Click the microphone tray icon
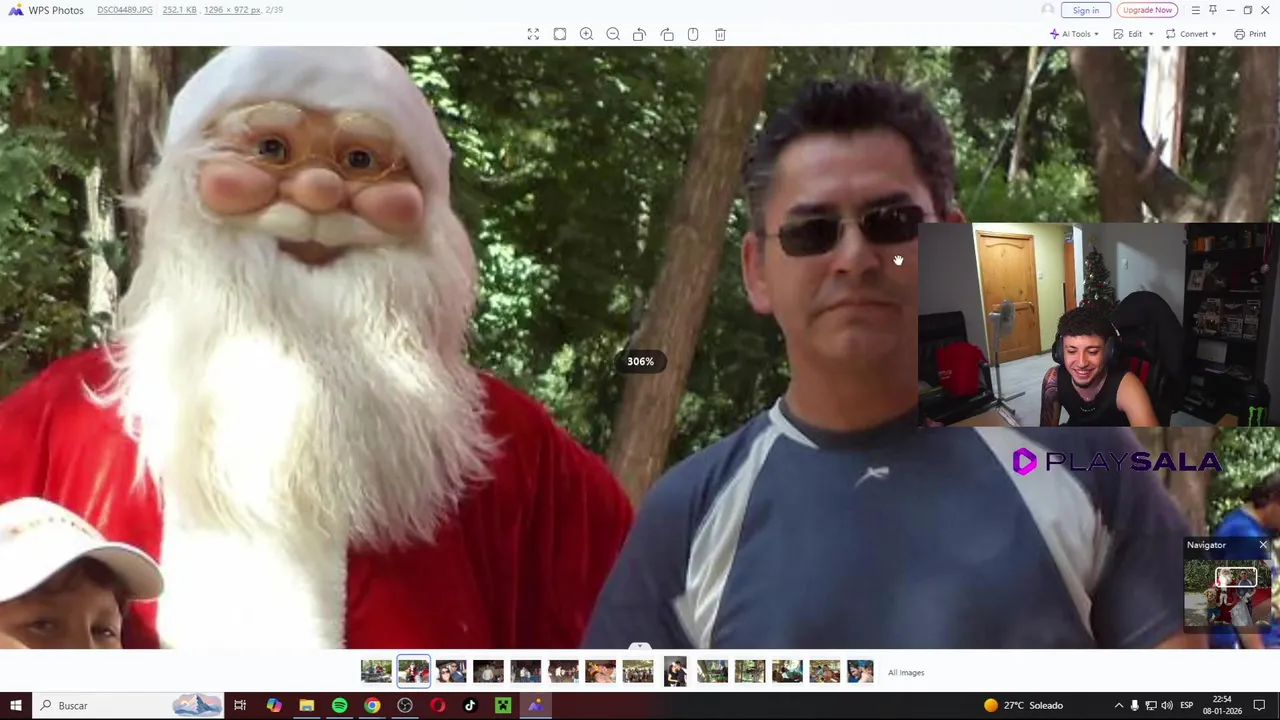Viewport: 1280px width, 720px height. (1134, 705)
